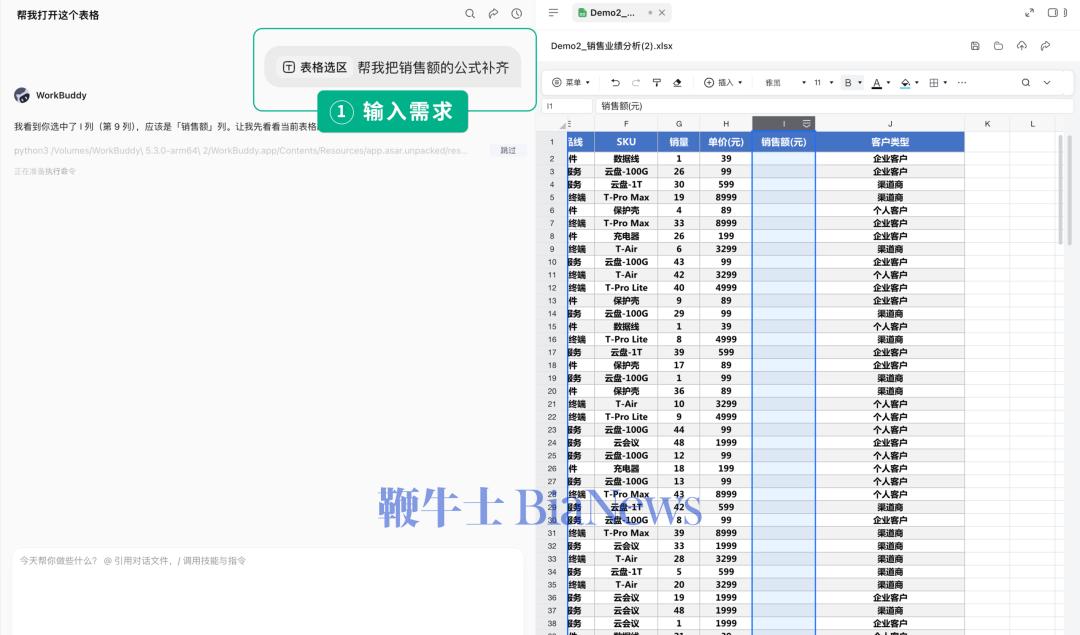This screenshot has height=635, width=1080.
Task: Apply cell borders grid icon
Action: click(933, 83)
